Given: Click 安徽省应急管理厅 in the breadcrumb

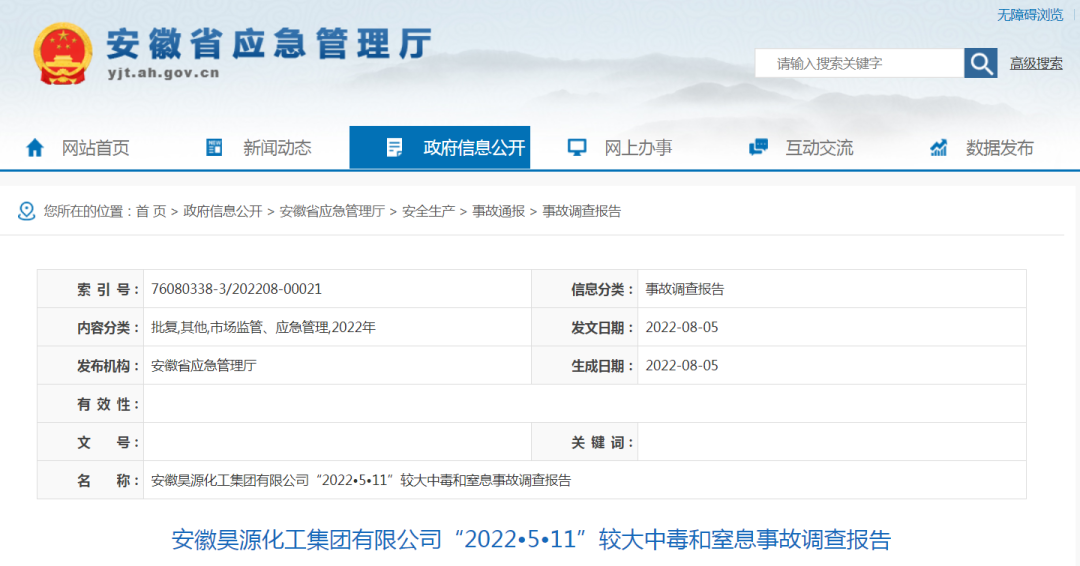Looking at the screenshot, I should point(332,211).
